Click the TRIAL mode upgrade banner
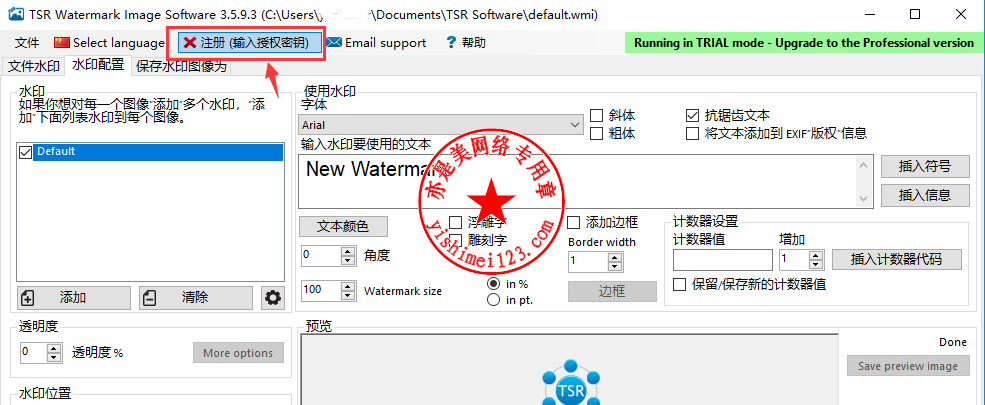The width and height of the screenshot is (985, 405). tap(803, 43)
